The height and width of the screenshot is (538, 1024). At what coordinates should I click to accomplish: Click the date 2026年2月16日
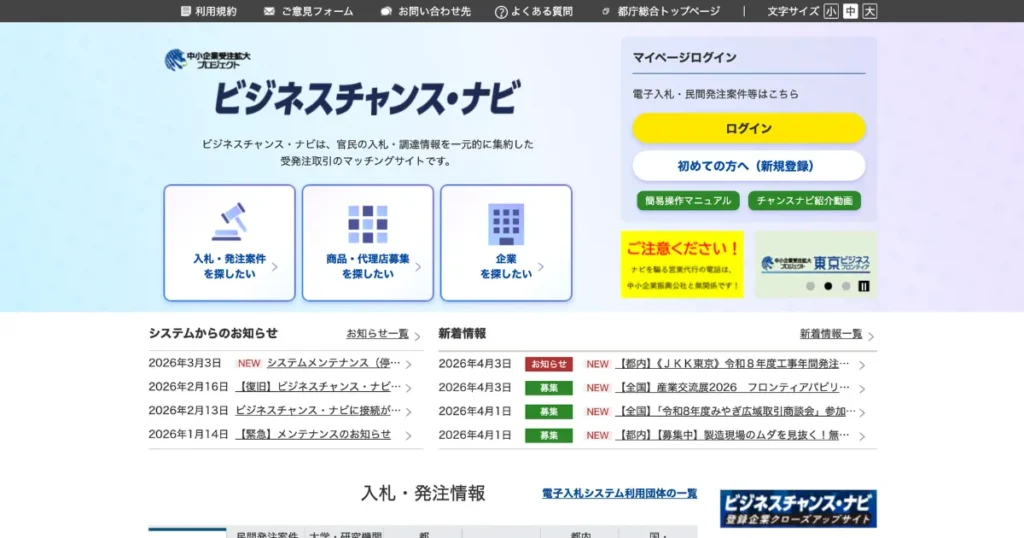(x=188, y=387)
